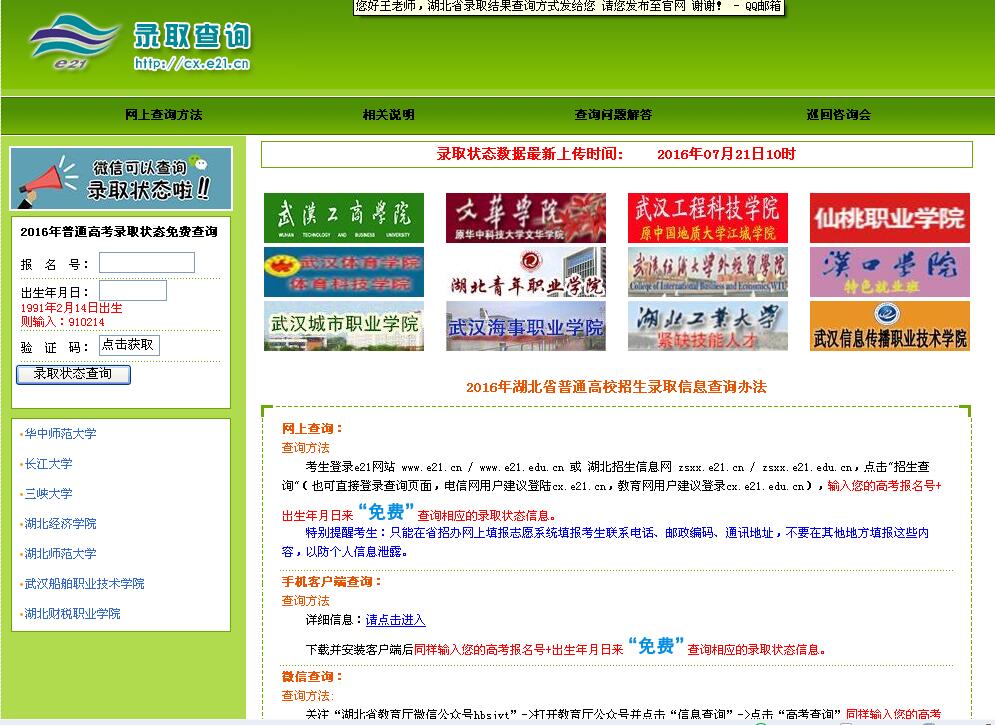Click the 武汉海事职业学院 banner

pos(525,326)
